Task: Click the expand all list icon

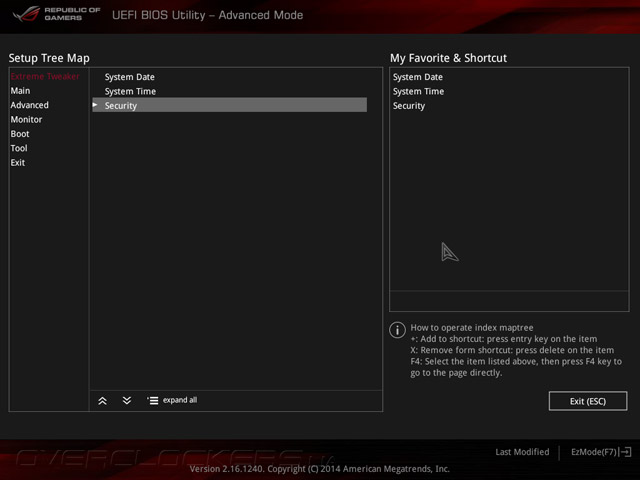Action: [152, 401]
